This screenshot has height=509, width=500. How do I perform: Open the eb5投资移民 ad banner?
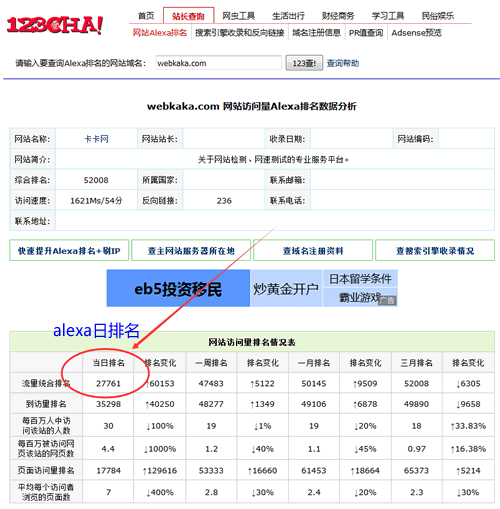pos(178,288)
